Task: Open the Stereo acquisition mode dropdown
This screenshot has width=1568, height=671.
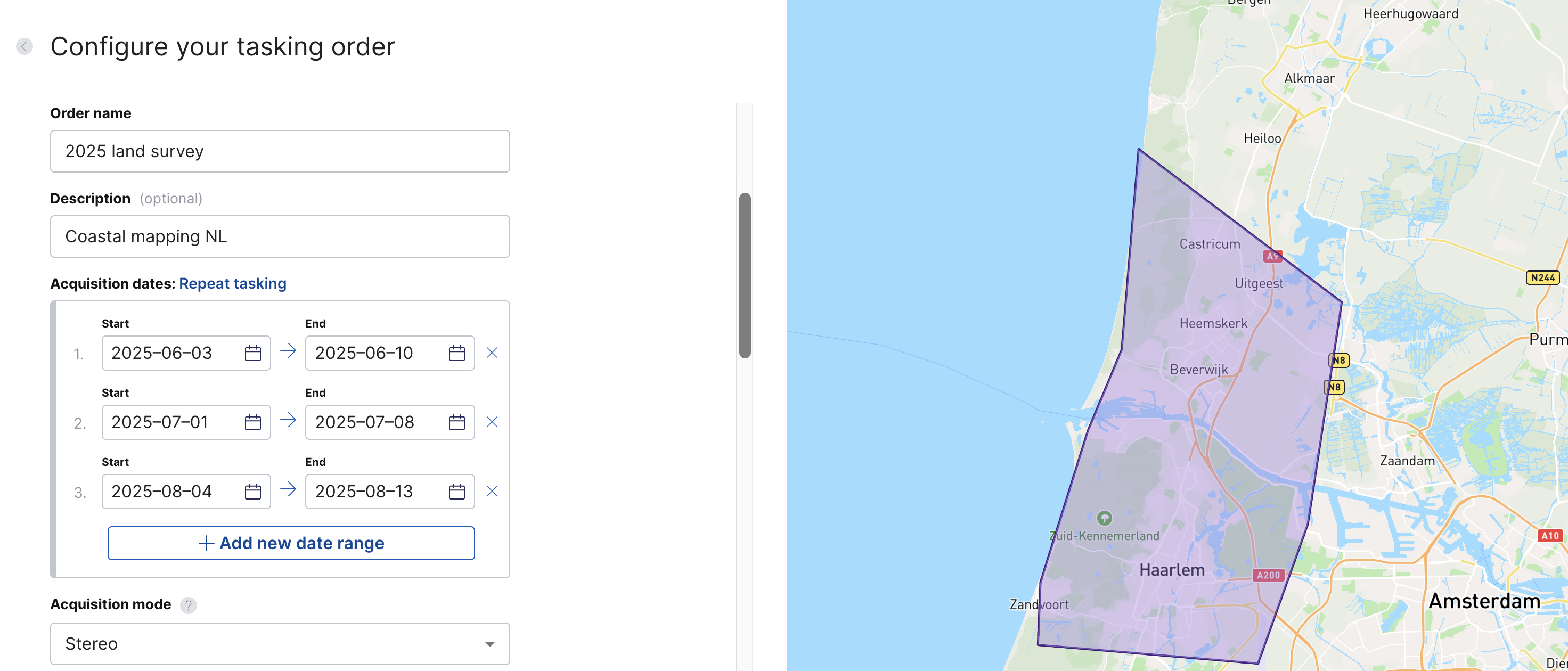Action: point(280,644)
